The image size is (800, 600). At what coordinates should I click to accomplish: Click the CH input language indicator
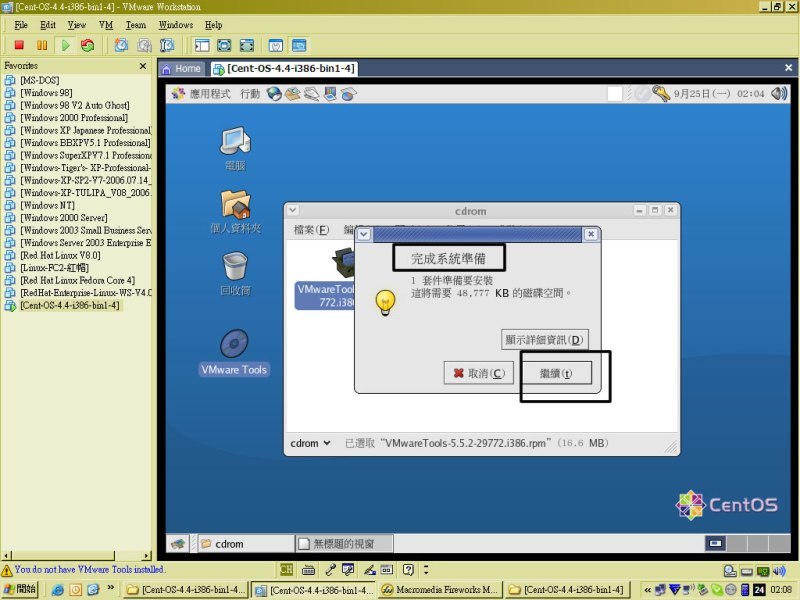(x=286, y=570)
